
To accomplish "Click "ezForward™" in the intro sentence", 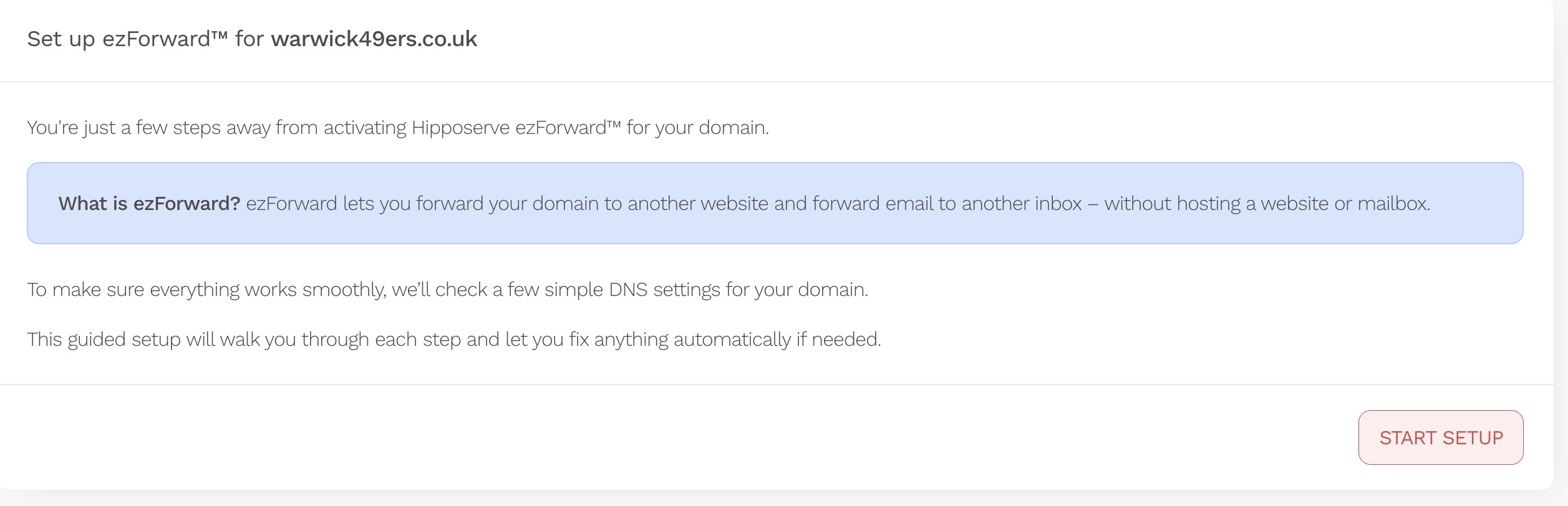I will tap(568, 128).
